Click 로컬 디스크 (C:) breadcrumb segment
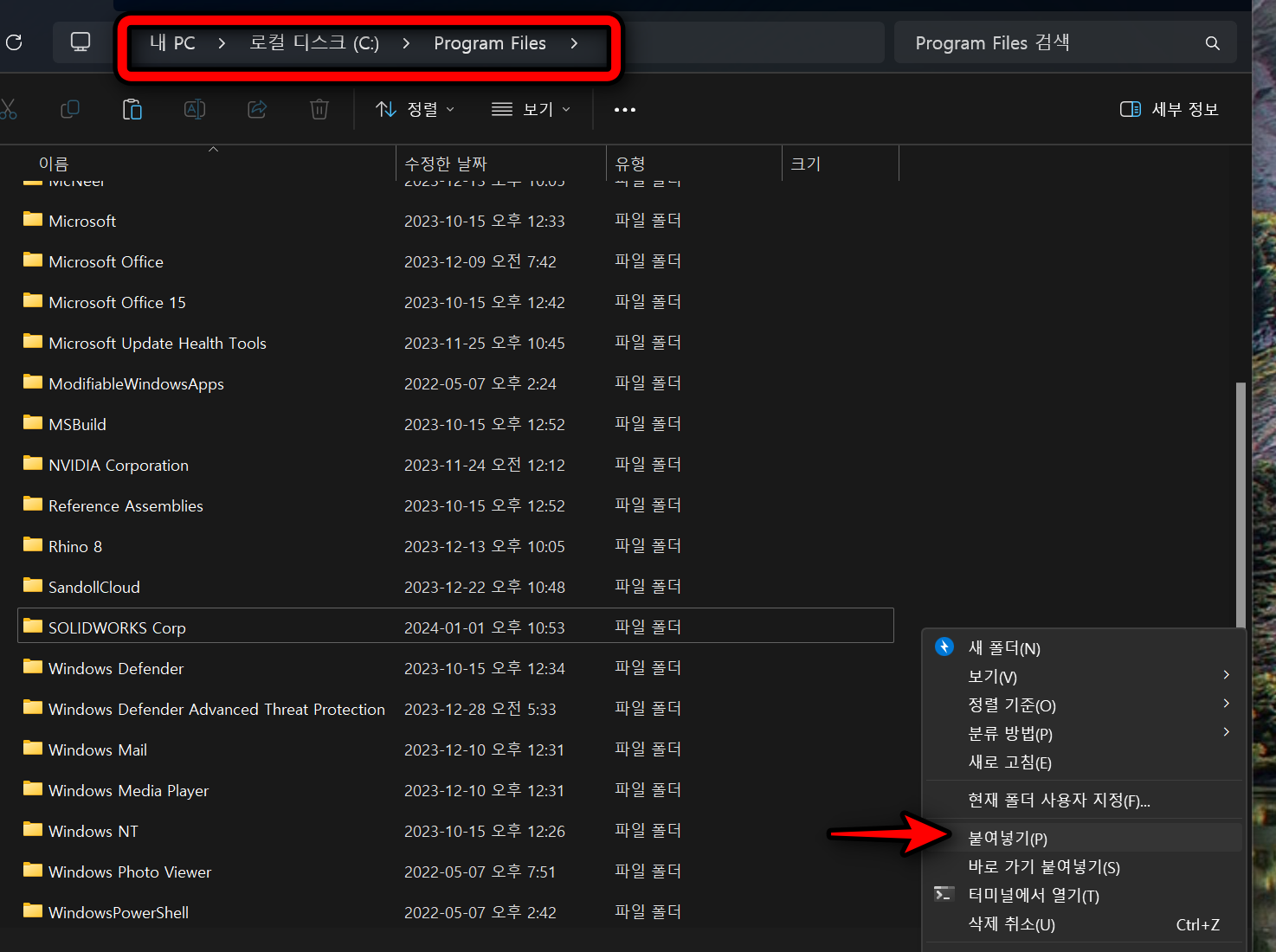 pyautogui.click(x=314, y=43)
